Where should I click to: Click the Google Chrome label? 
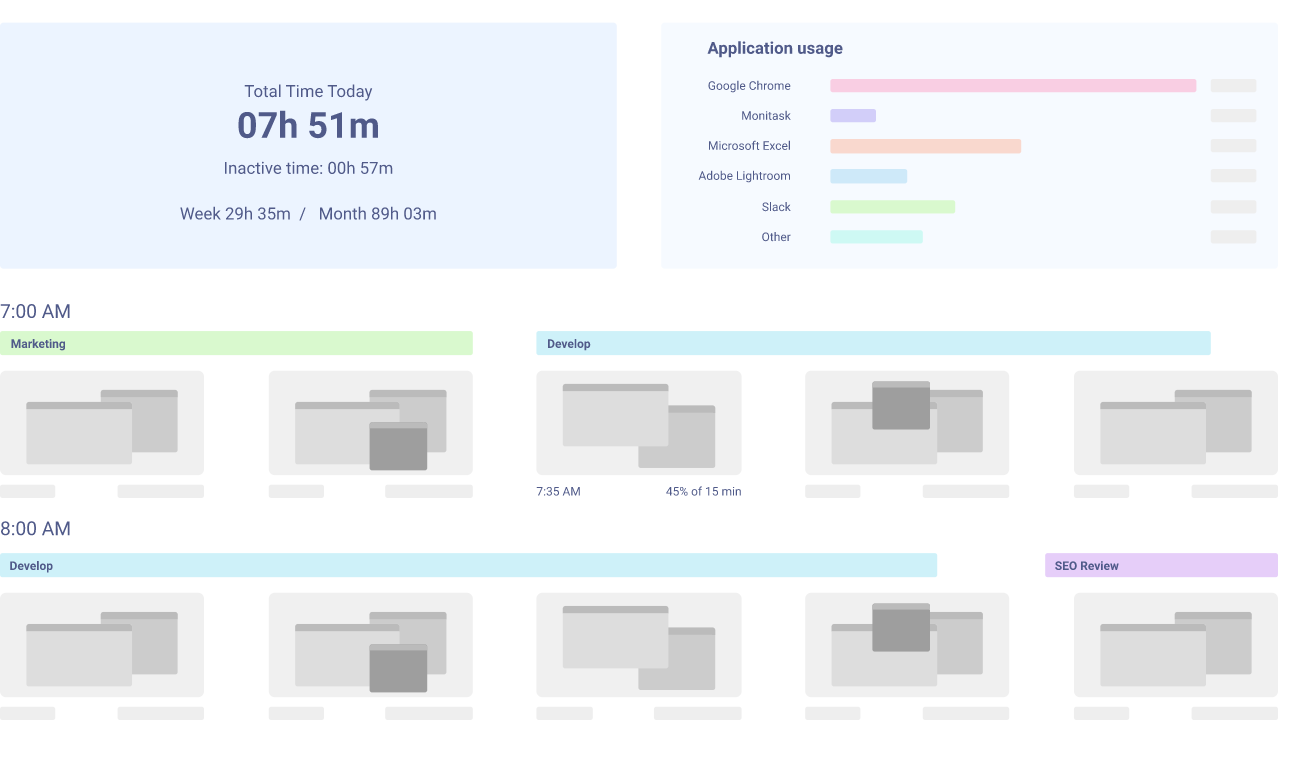tap(749, 86)
